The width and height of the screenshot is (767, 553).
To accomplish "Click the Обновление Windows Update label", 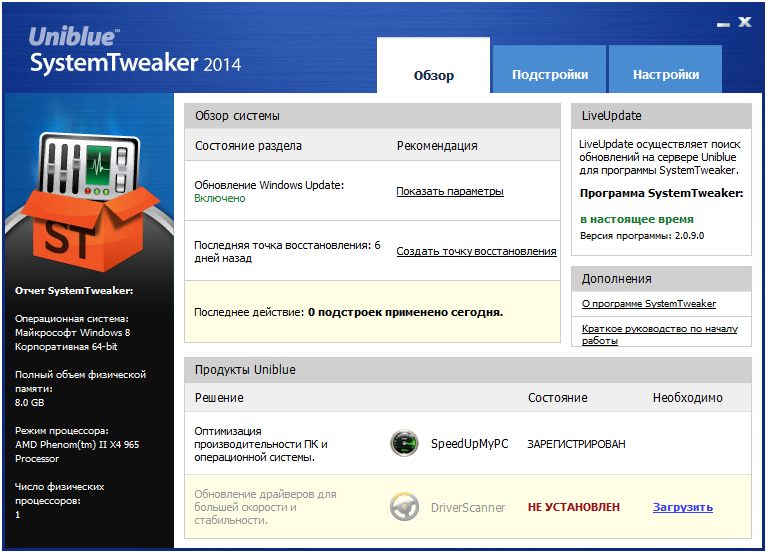I will click(269, 185).
